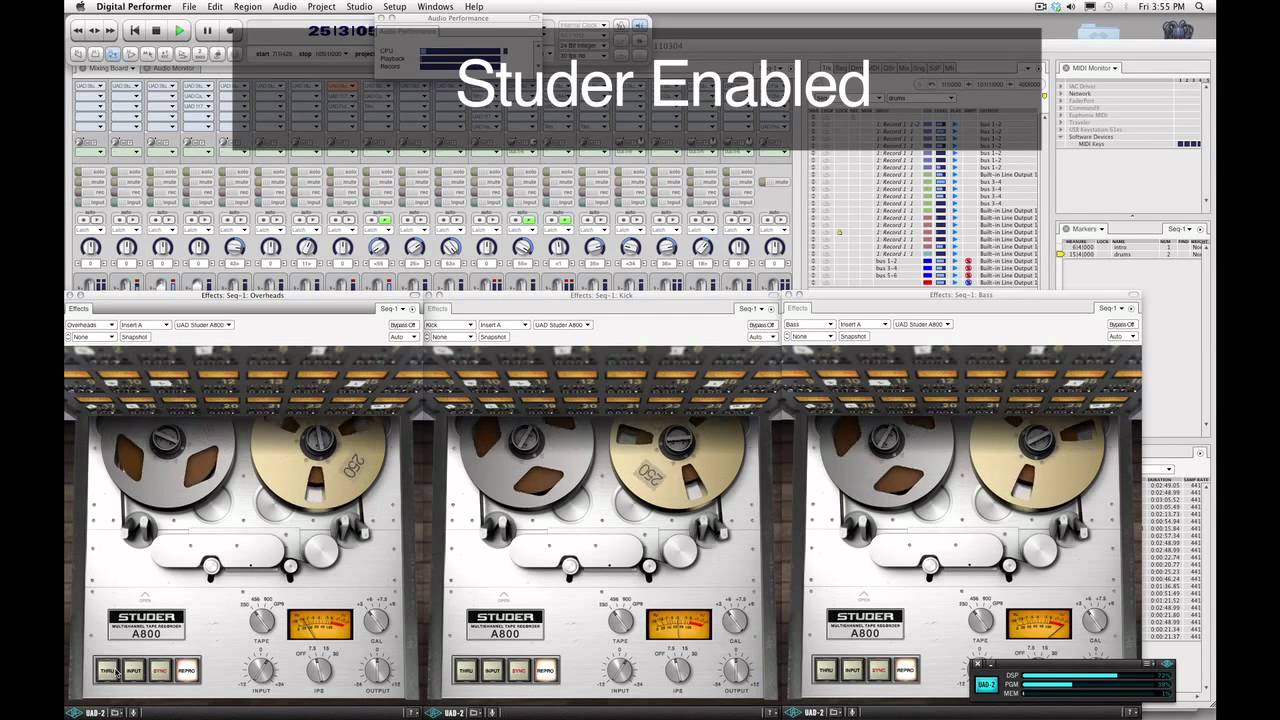The height and width of the screenshot is (720, 1280).
Task: Toggle INPUT monitor on Bass Studer plugin
Action: click(x=852, y=671)
